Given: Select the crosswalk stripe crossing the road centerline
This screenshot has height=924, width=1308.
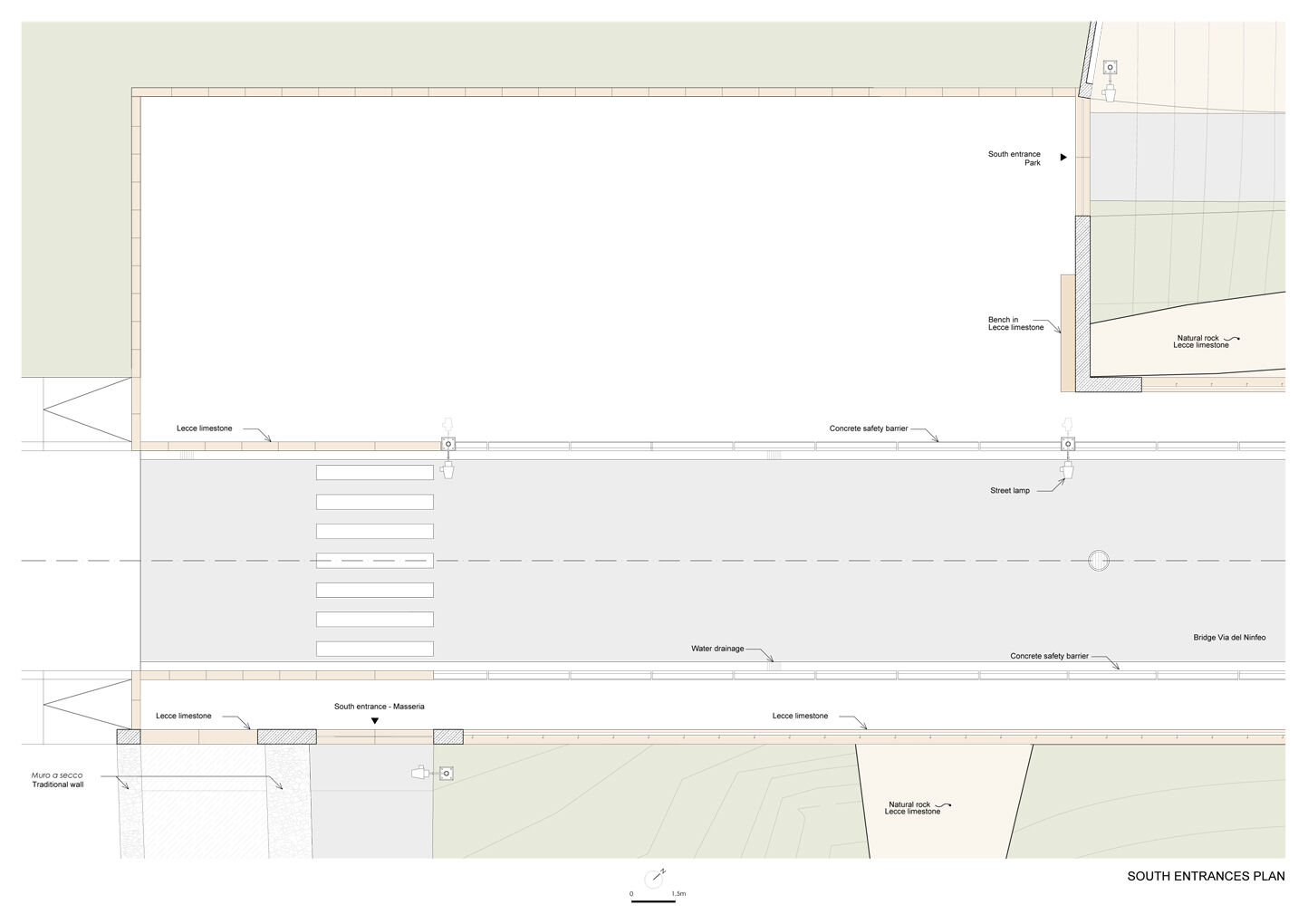Looking at the screenshot, I should coord(375,561).
